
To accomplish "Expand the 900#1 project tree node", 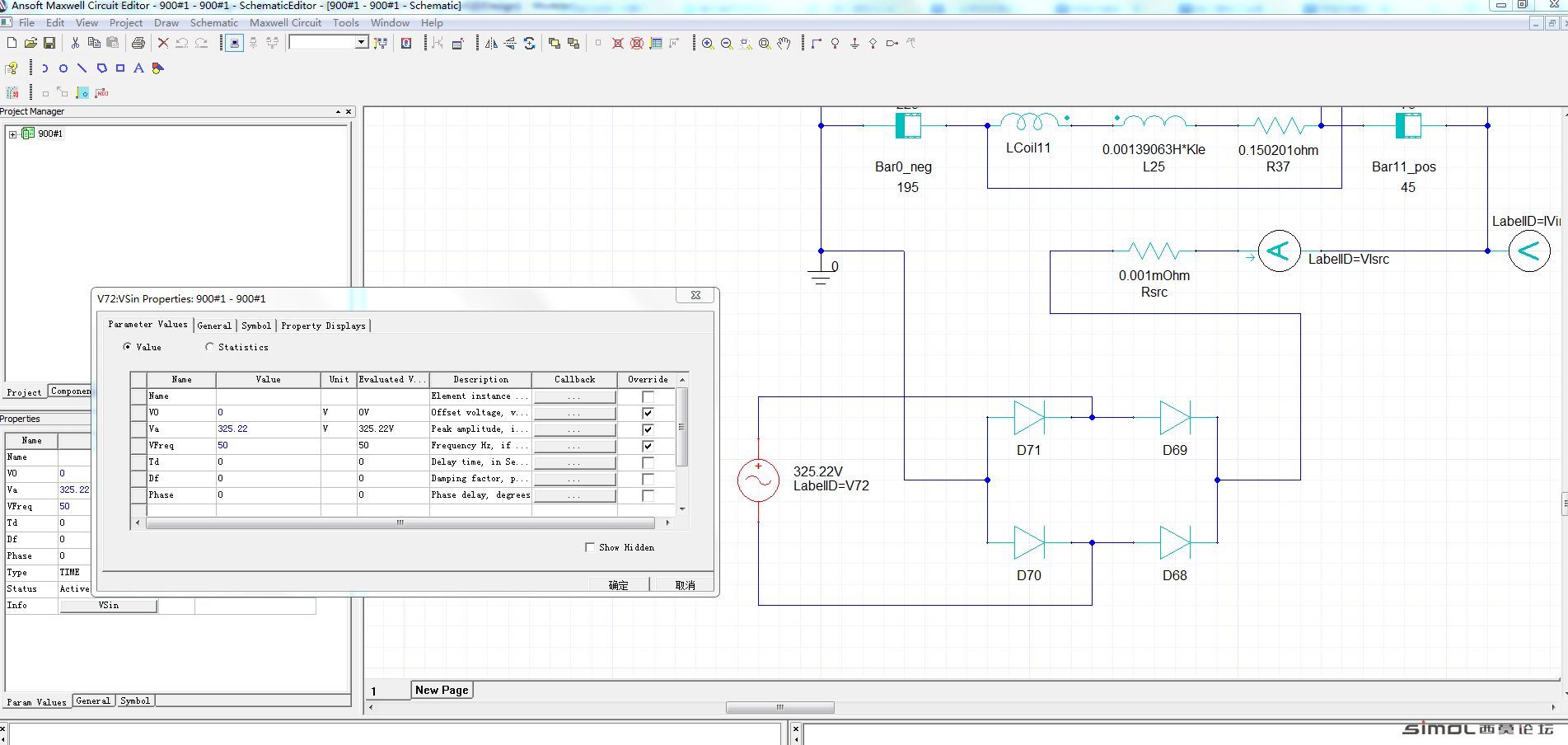I will [x=12, y=134].
